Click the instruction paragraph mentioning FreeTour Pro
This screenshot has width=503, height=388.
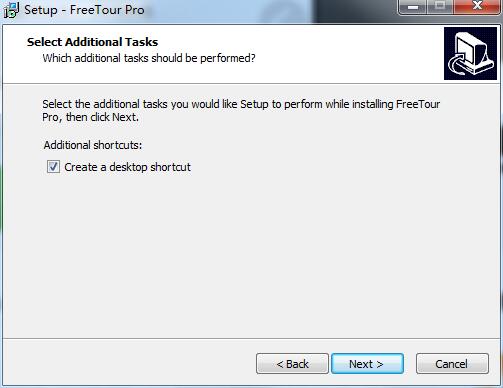coord(241,110)
